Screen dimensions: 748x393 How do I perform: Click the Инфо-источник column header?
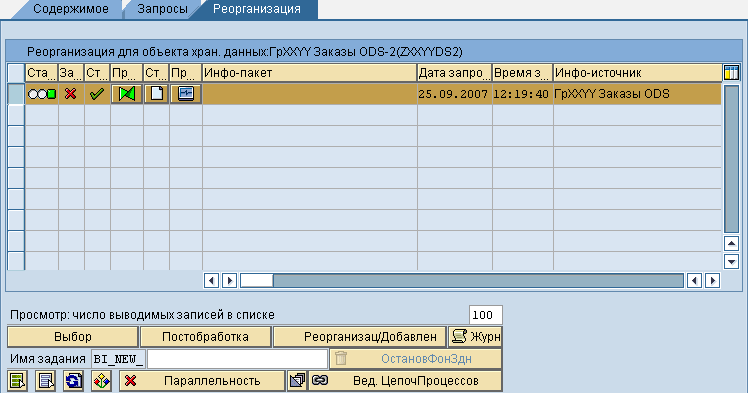(637, 73)
